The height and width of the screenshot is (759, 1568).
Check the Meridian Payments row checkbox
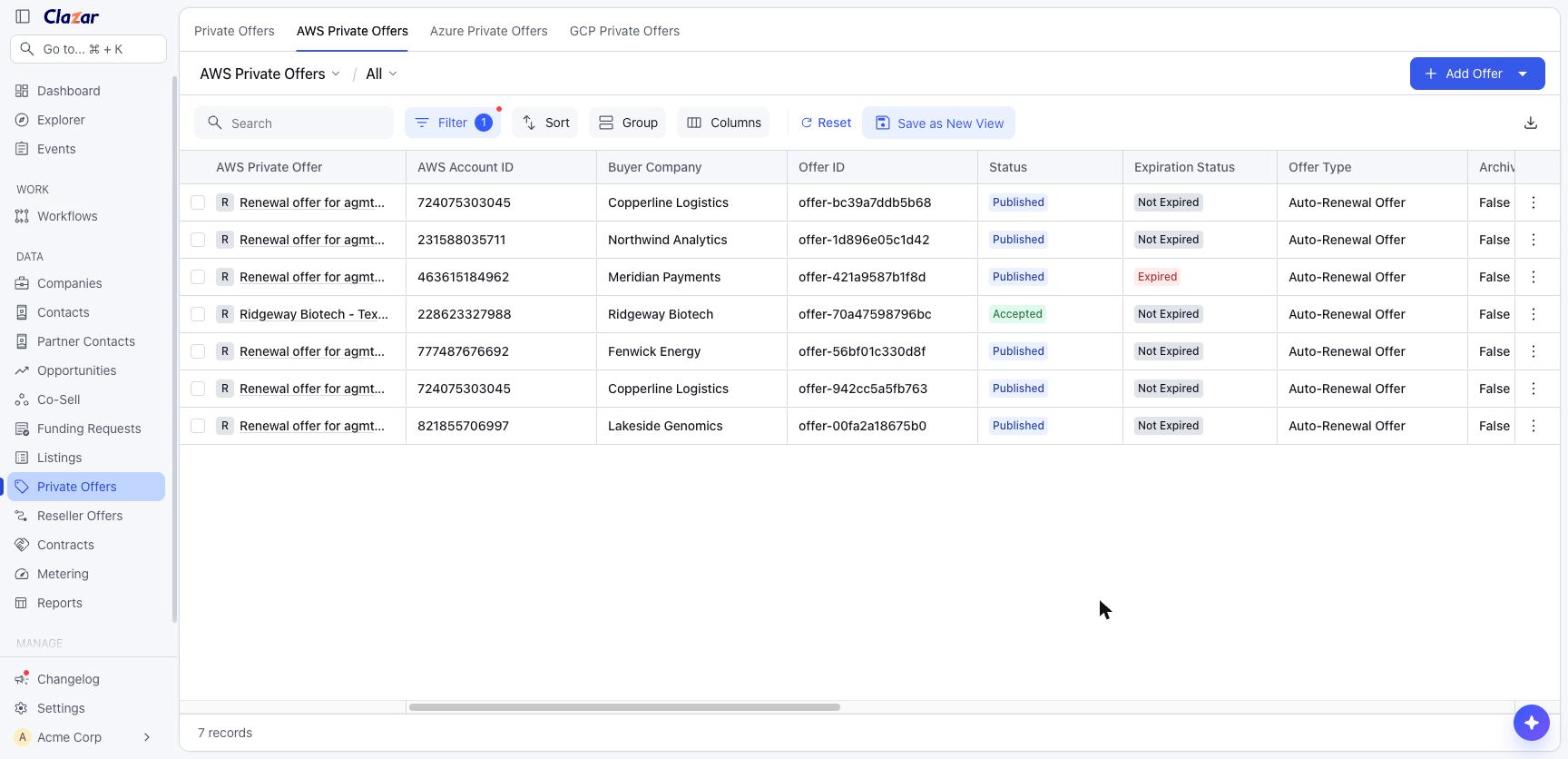point(198,277)
